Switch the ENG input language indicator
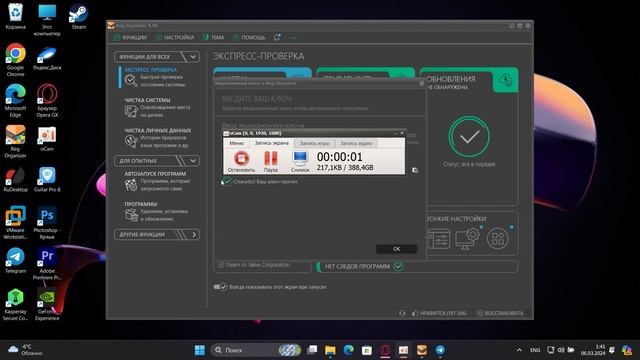This screenshot has height=360, width=640. coord(535,350)
